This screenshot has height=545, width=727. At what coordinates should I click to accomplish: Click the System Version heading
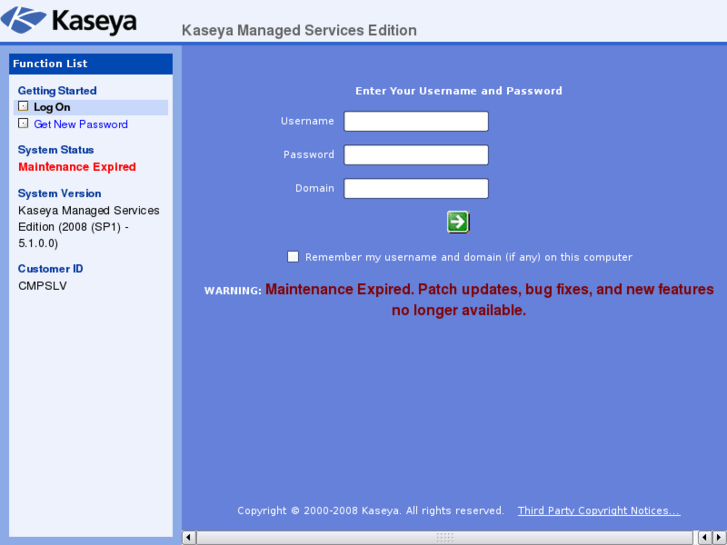click(x=59, y=193)
